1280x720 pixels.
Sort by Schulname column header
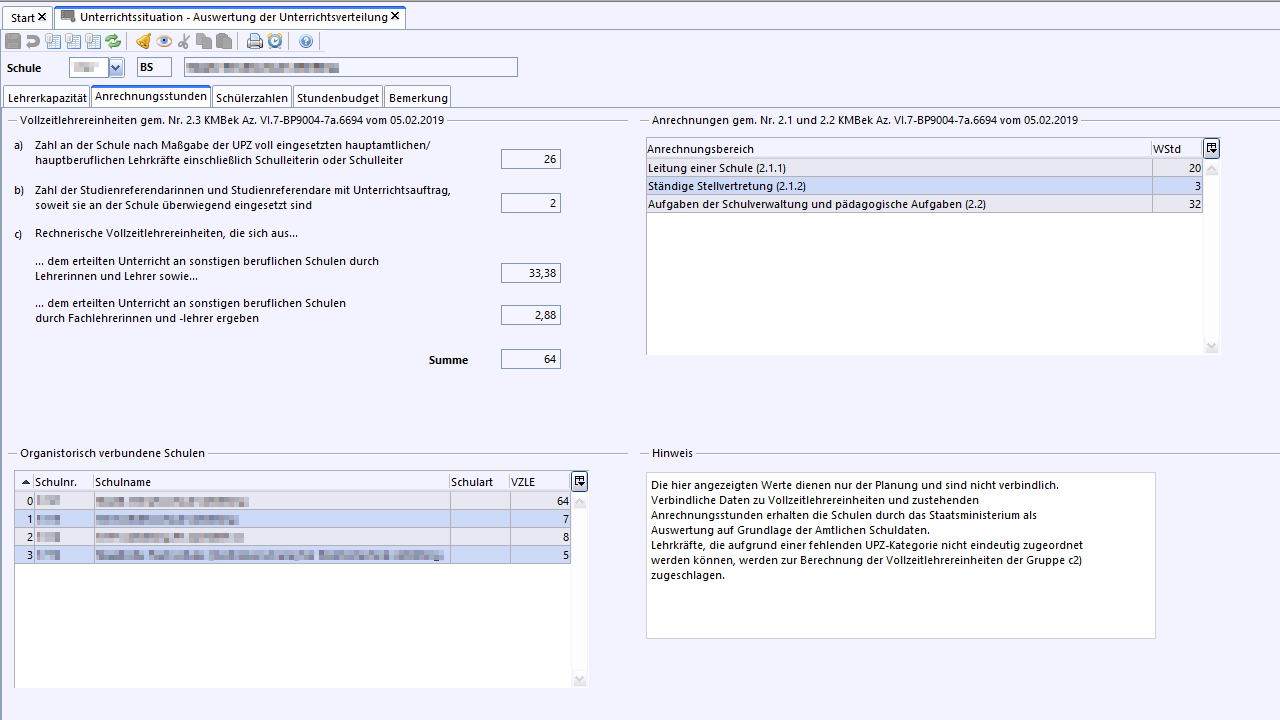272,482
